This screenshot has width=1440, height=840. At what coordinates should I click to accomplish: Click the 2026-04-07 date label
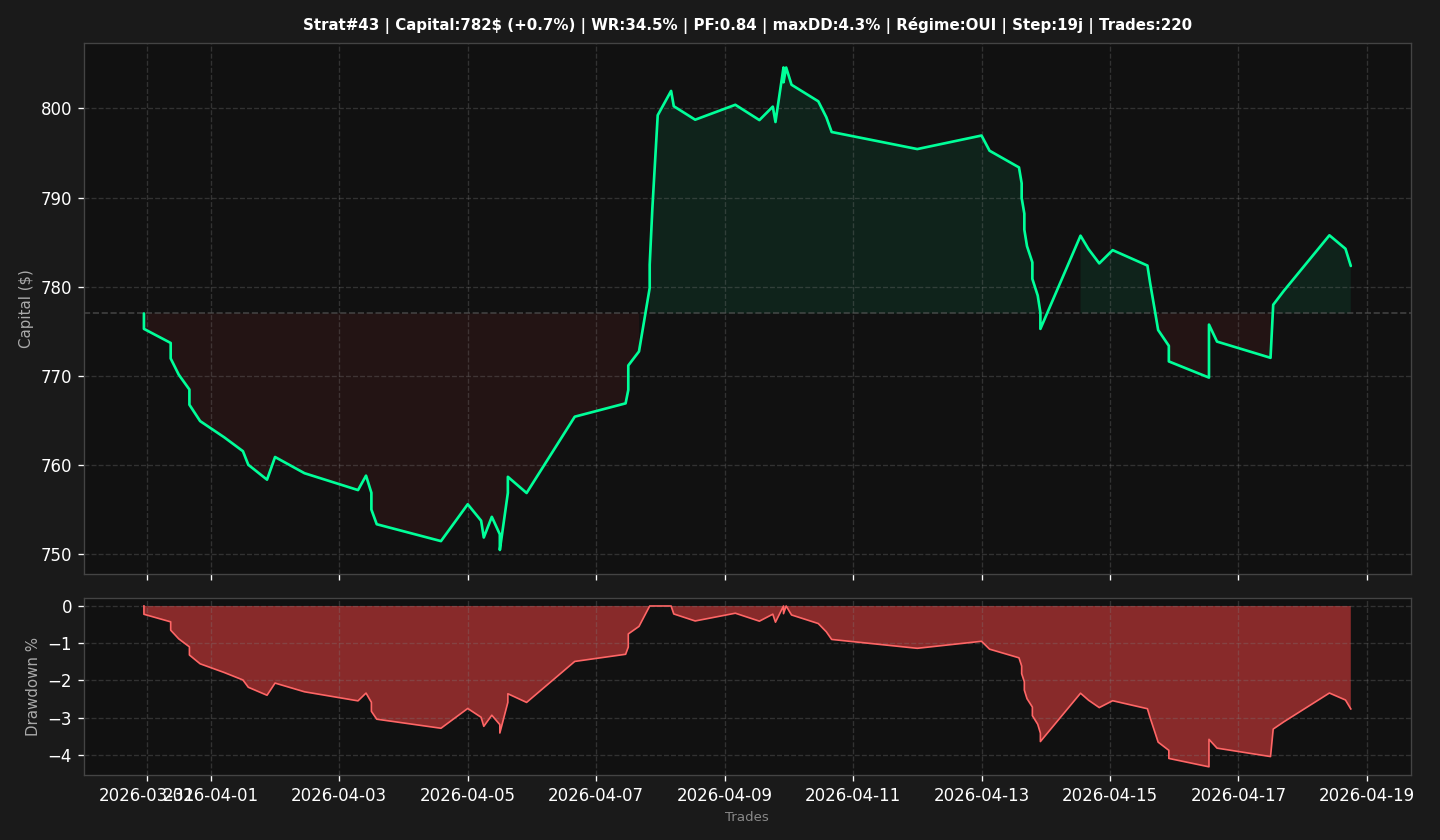pos(596,795)
